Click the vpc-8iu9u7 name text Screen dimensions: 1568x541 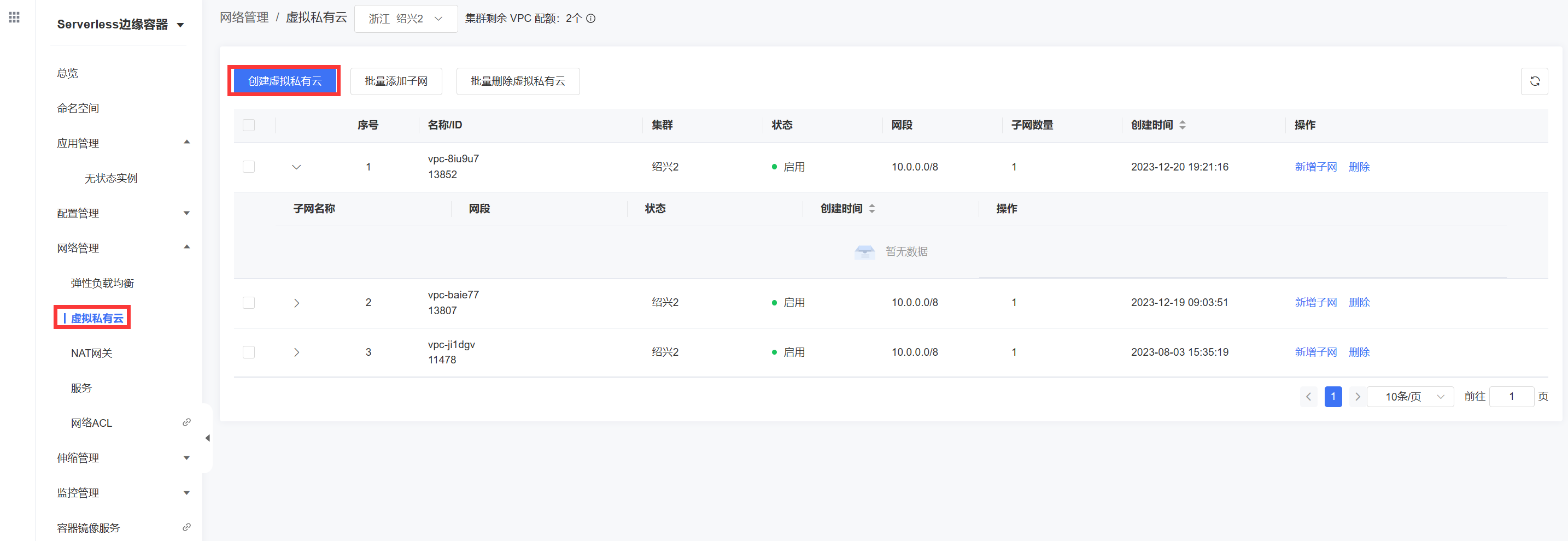453,159
